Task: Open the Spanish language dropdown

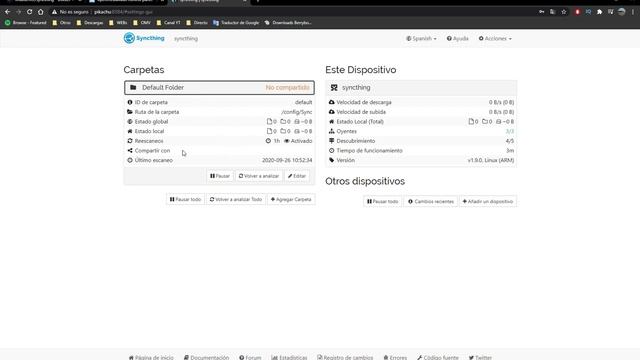Action: (421, 38)
